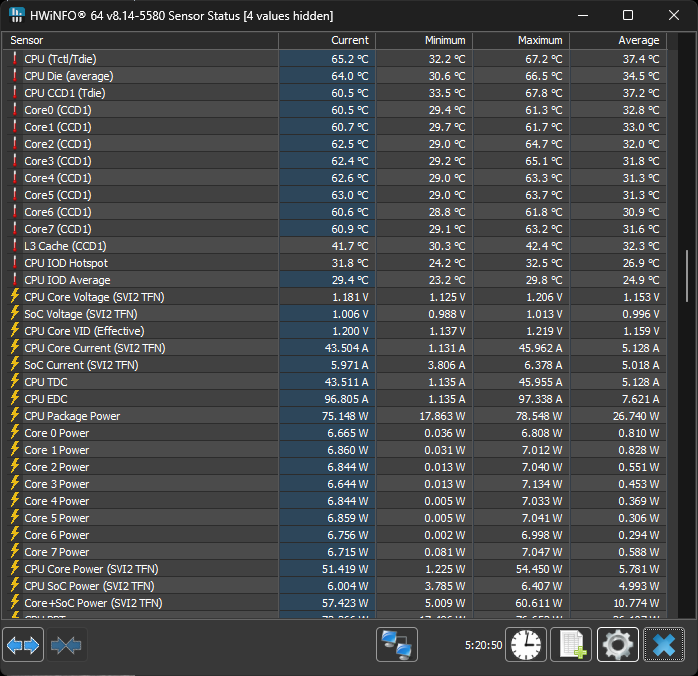Click the collapse columns inward arrows button
Viewport: 698px width, 676px height.
pyautogui.click(x=66, y=644)
